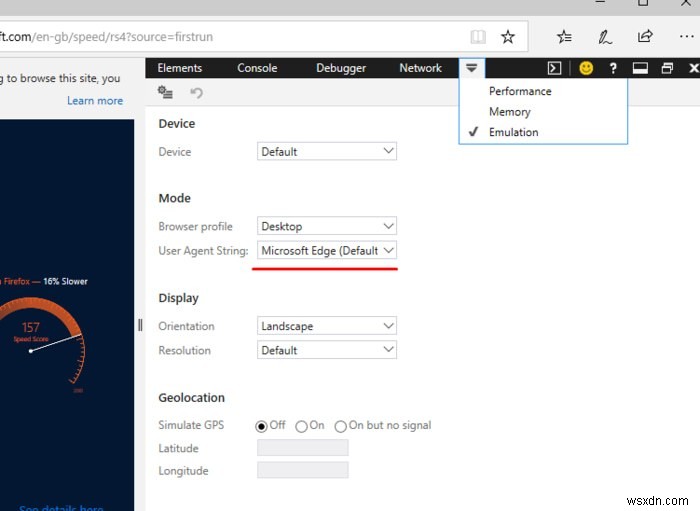Show the console panel toggle icon
The height and width of the screenshot is (511, 700).
[554, 68]
